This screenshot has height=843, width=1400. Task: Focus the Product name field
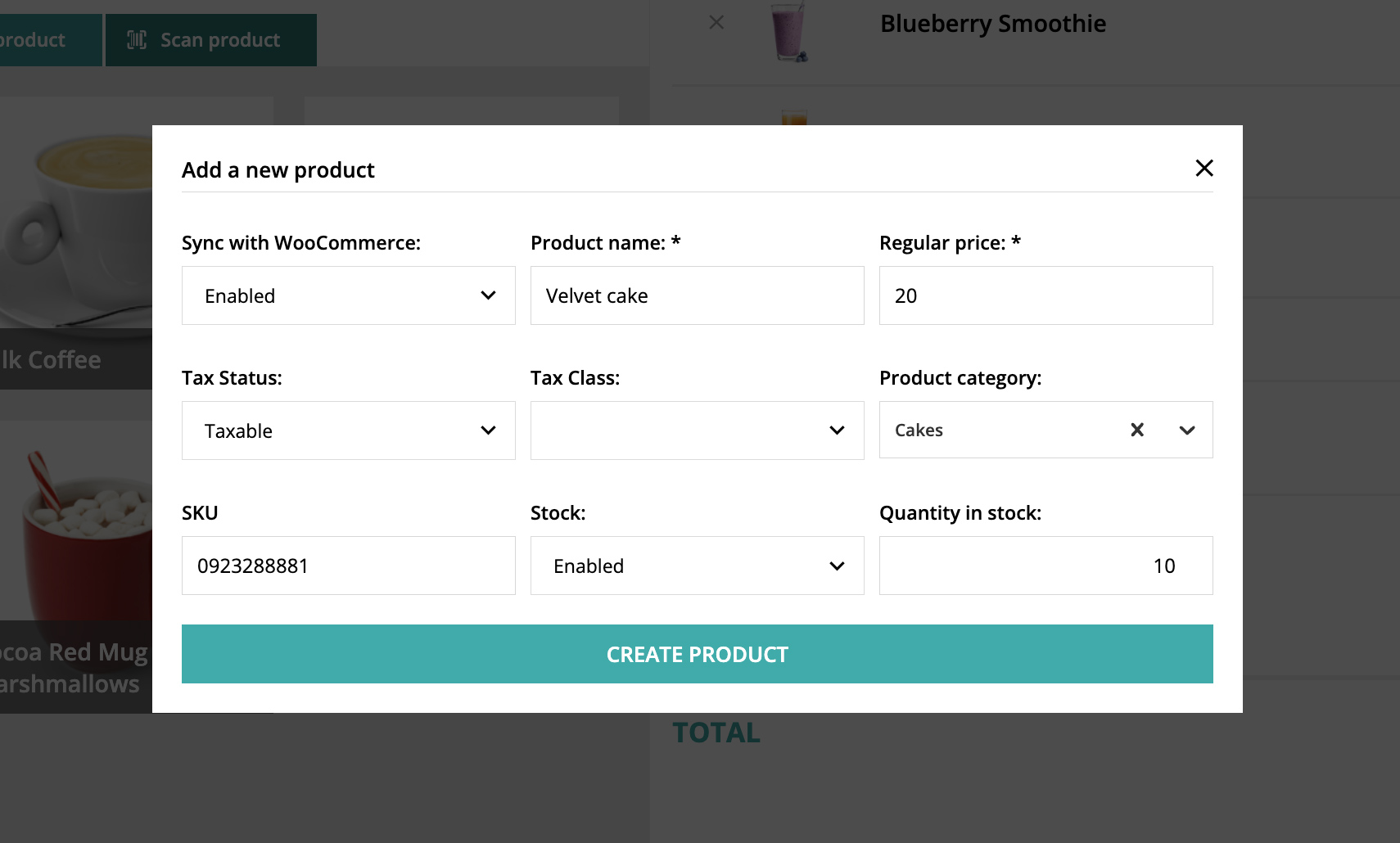click(x=697, y=295)
